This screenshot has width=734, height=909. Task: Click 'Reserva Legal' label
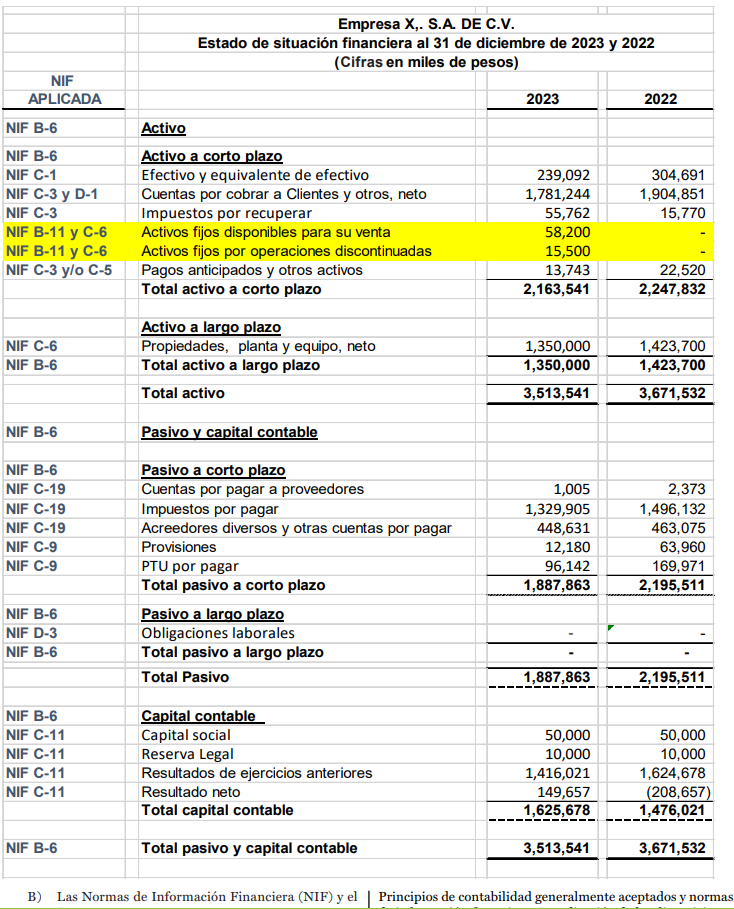(x=187, y=754)
